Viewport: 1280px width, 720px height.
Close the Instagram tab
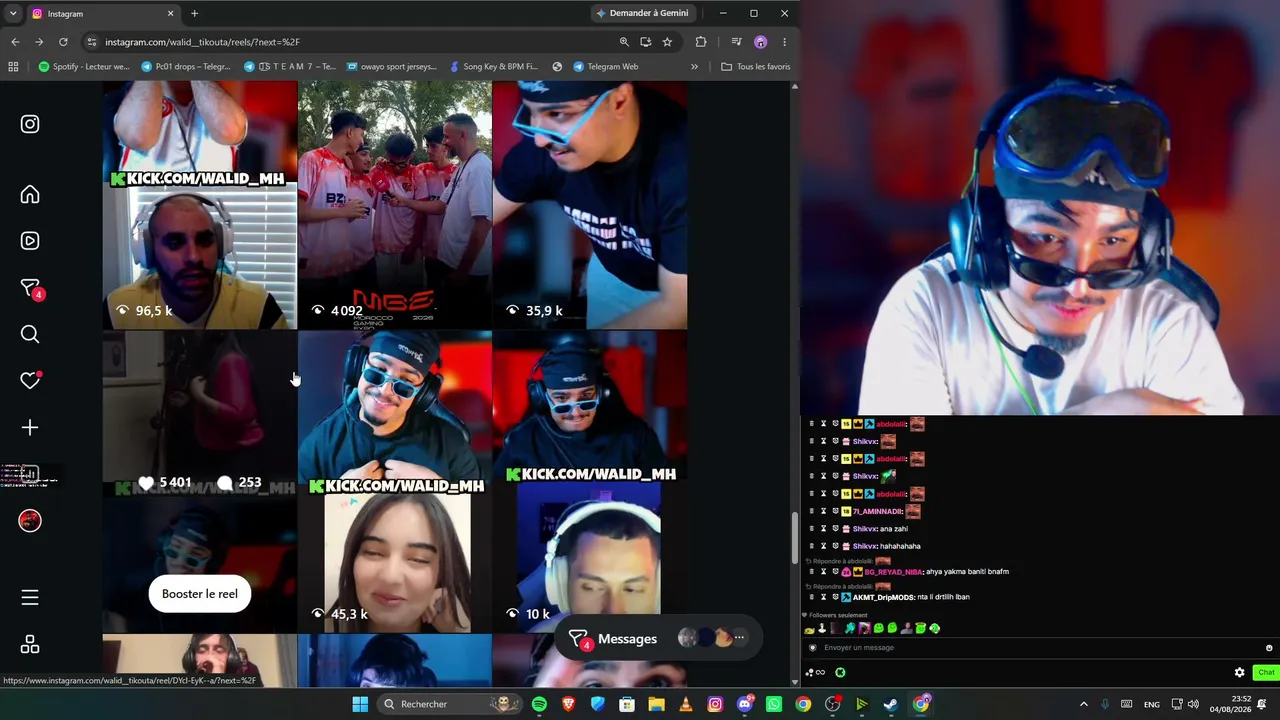pyautogui.click(x=170, y=14)
